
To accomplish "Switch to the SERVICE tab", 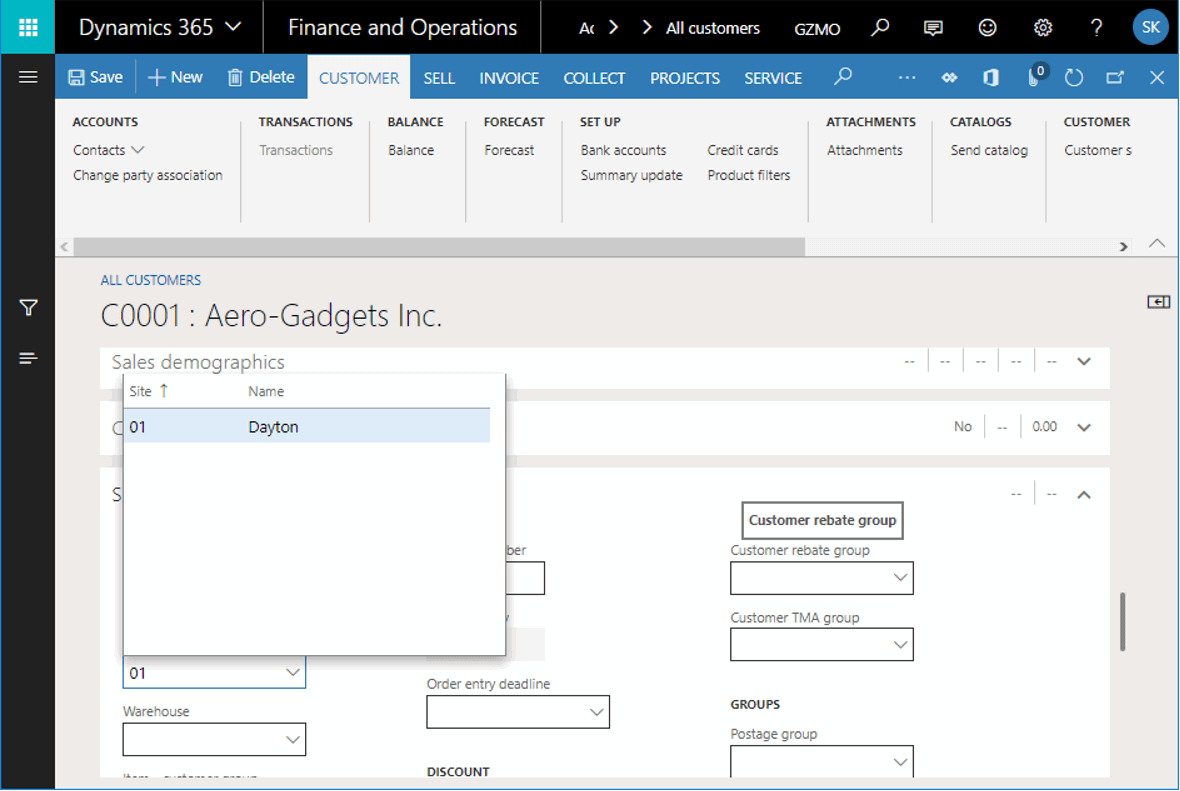I will click(x=773, y=78).
